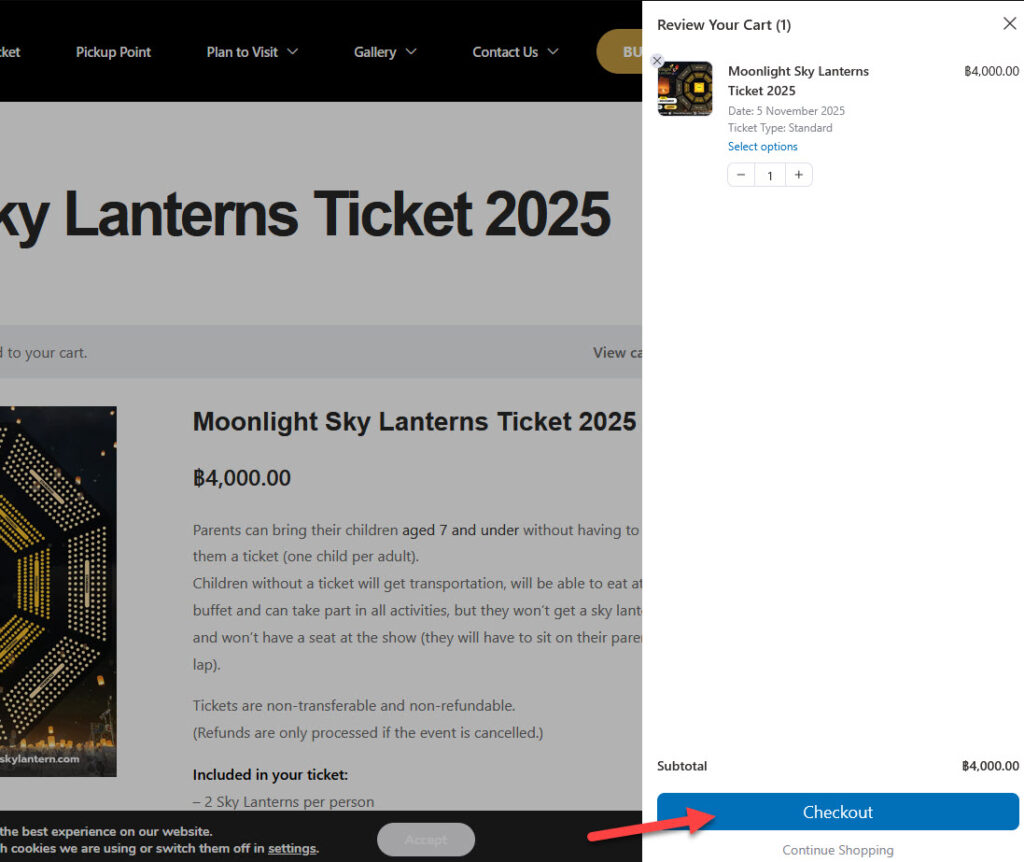The image size is (1024, 862).
Task: Remove Moonlight Sky Lanterns ticket from cart
Action: point(657,61)
